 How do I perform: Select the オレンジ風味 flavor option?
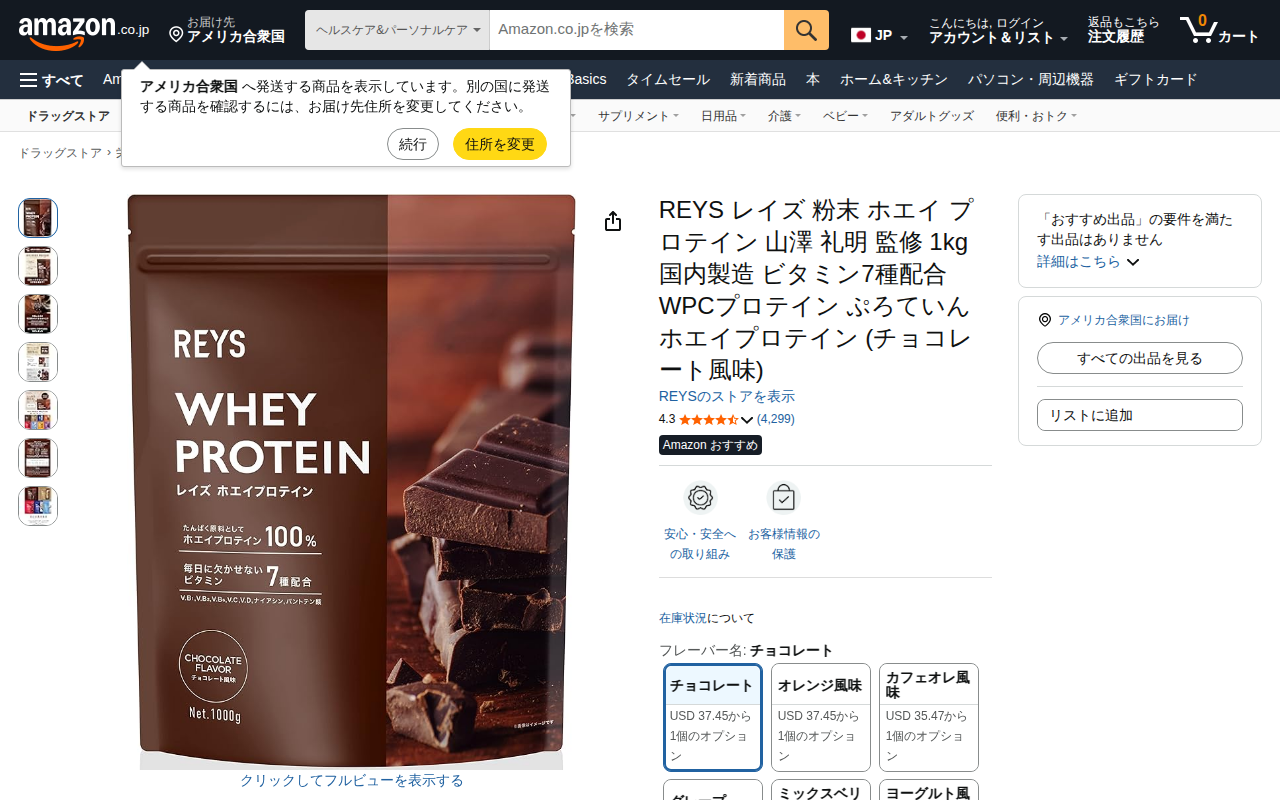pyautogui.click(x=821, y=717)
